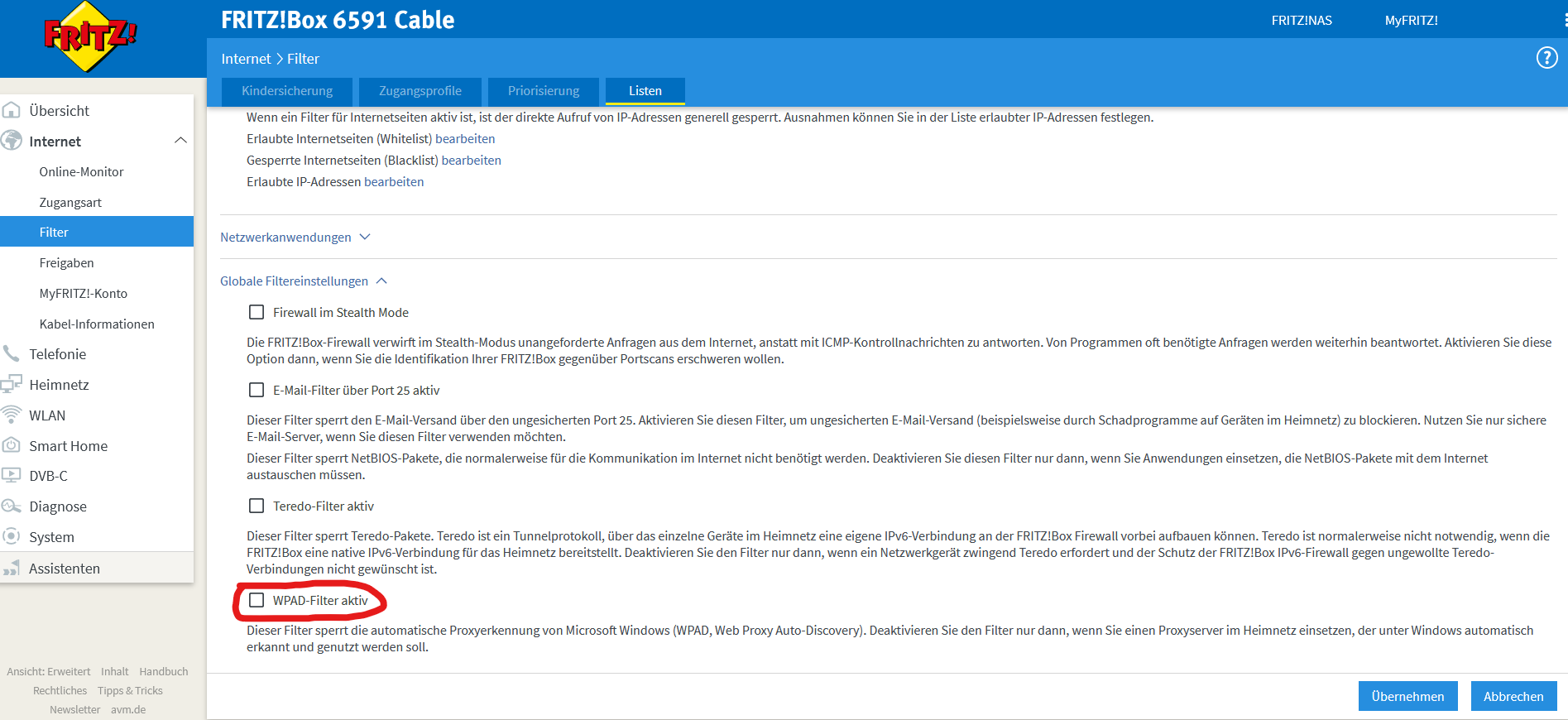Edit the Whitelist via bearbeiten
This screenshot has width=1568, height=720.
[465, 139]
